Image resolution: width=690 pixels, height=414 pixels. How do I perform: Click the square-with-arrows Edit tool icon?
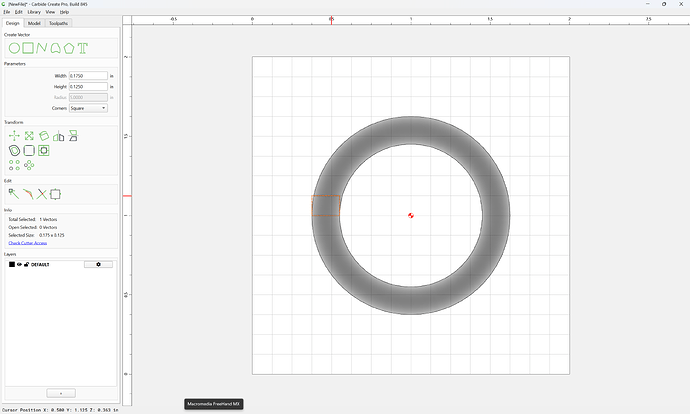tap(55, 194)
